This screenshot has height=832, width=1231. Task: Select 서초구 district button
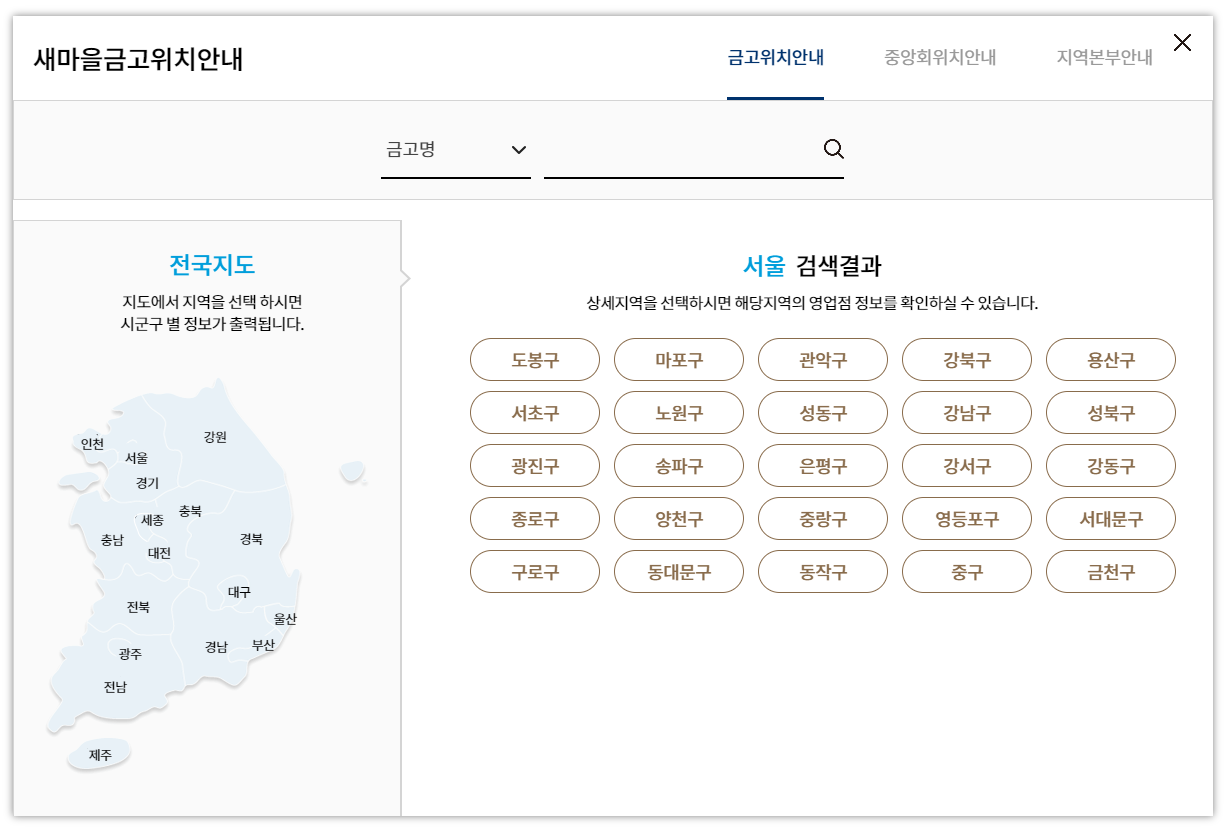tap(535, 413)
